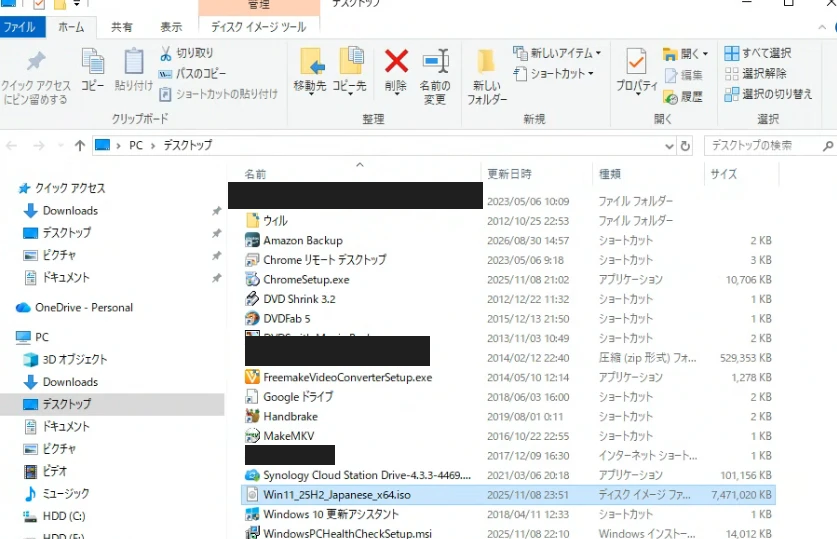The width and height of the screenshot is (837, 539).
Task: Select the Cut (切り取り) scissors command
Action: pyautogui.click(x=187, y=53)
